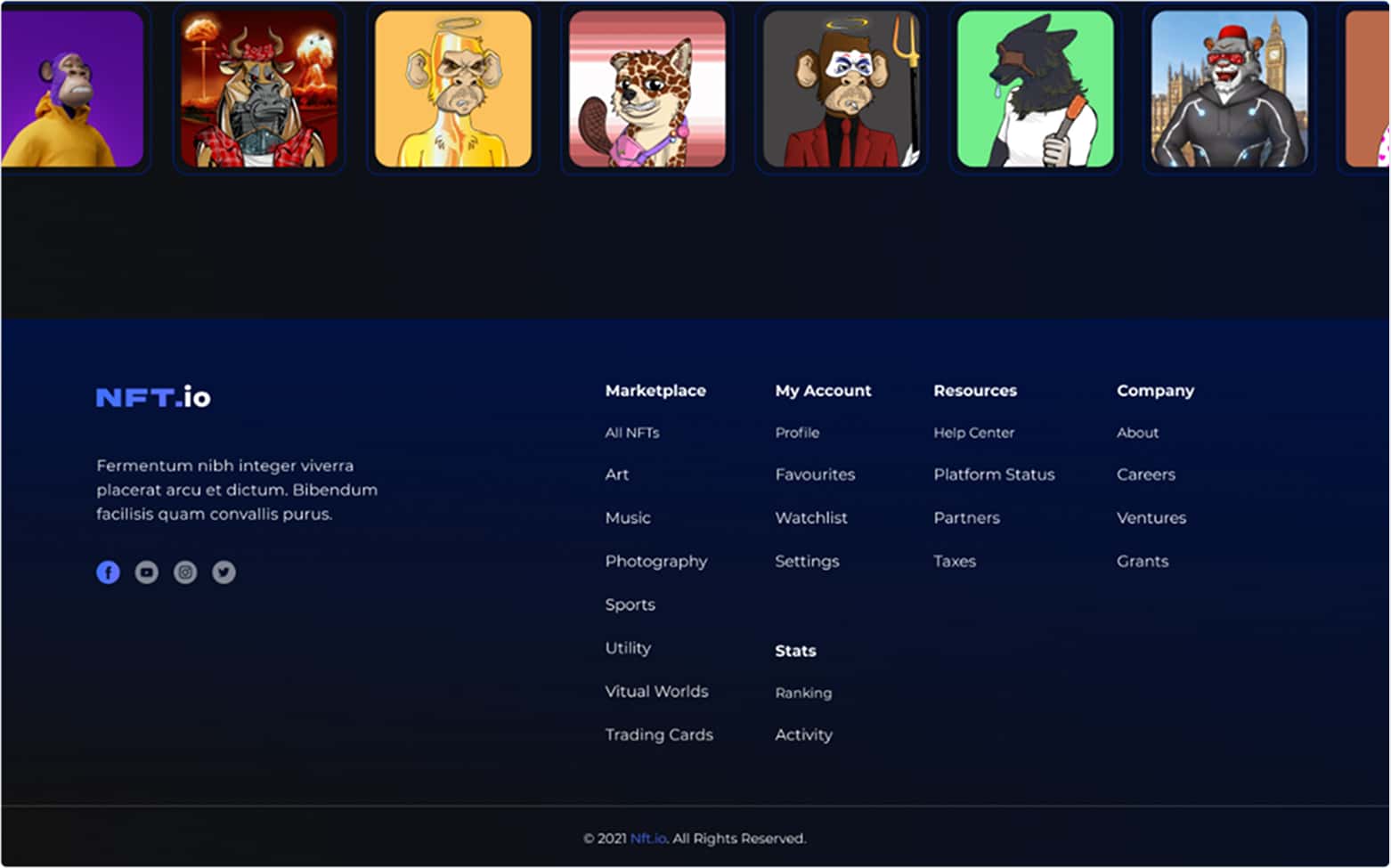The width and height of the screenshot is (1391, 868).
Task: Select the giraffe-print dog NFT thumbnail
Action: (x=647, y=89)
